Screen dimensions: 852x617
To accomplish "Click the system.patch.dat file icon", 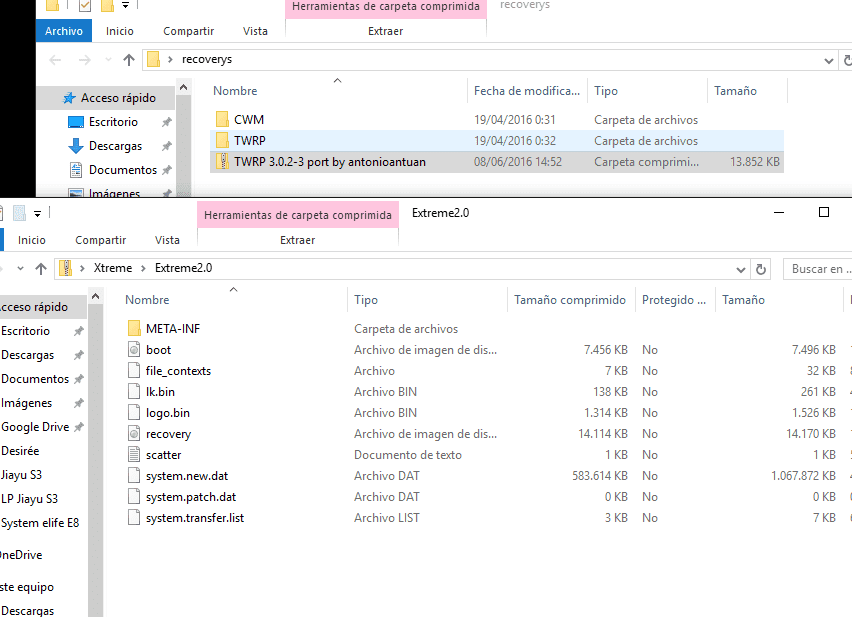I will (134, 497).
